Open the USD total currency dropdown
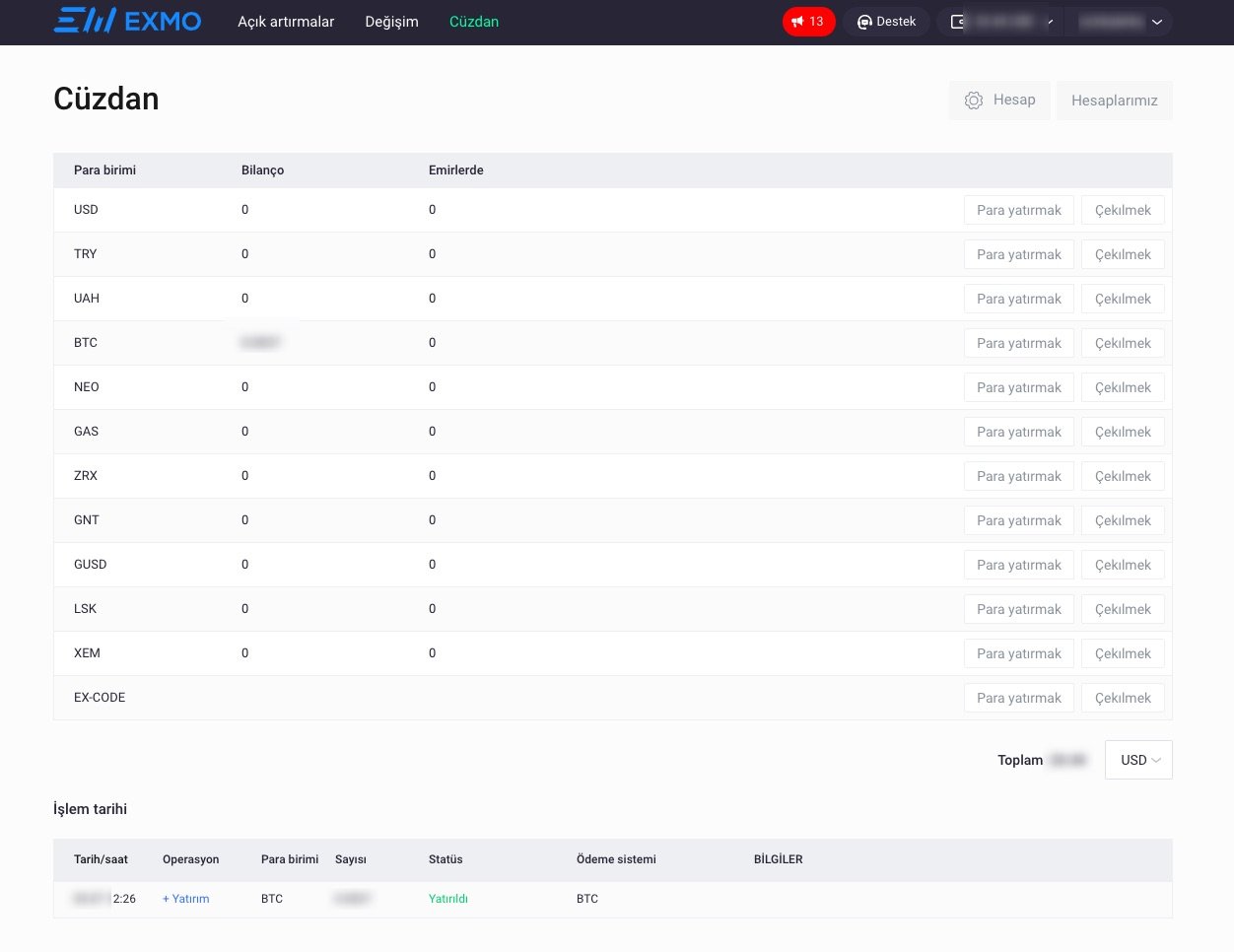 1138,760
